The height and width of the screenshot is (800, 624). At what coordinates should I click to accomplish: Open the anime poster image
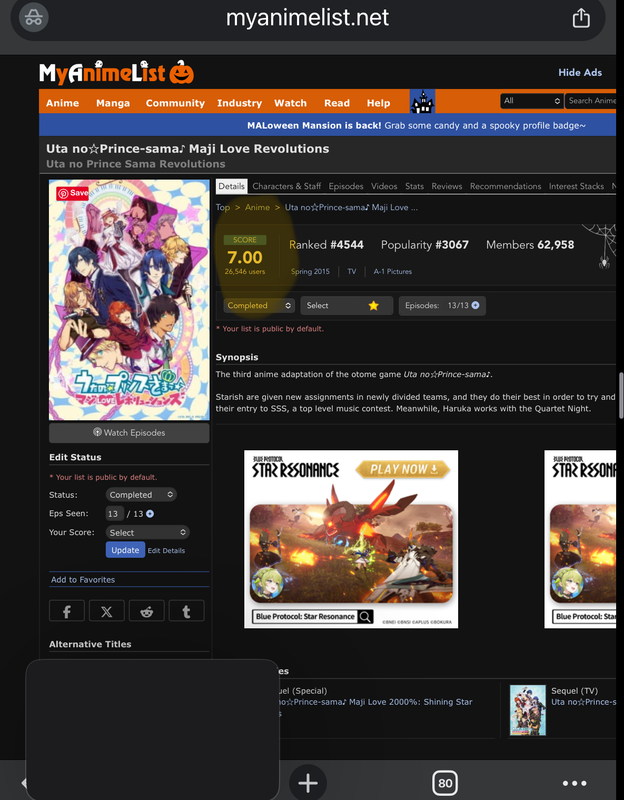click(129, 299)
